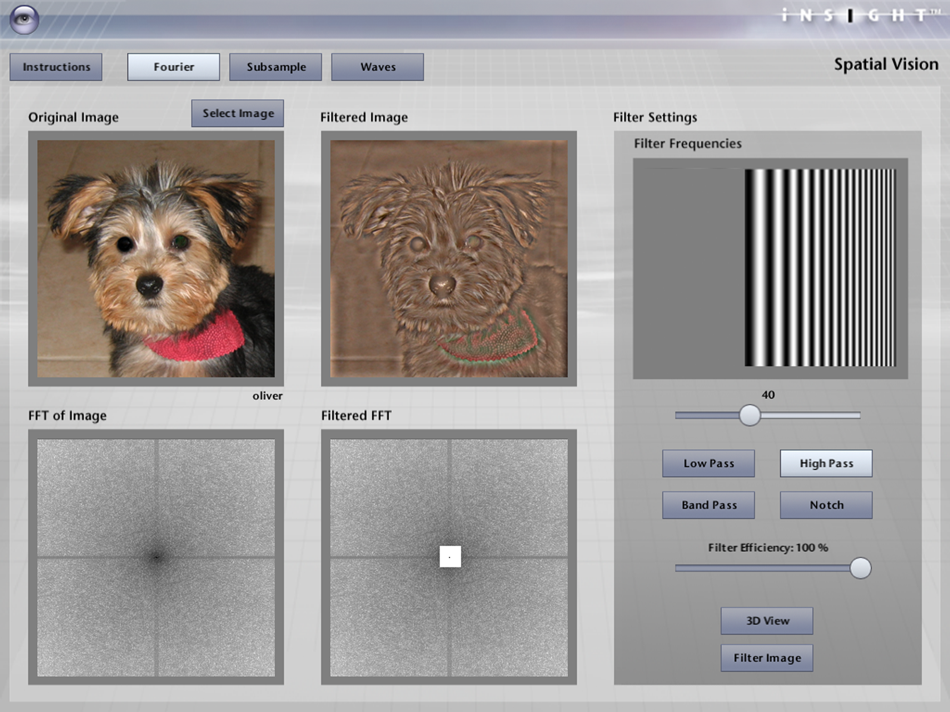This screenshot has height=712, width=950.
Task: Open the Subsample tab
Action: coord(276,67)
